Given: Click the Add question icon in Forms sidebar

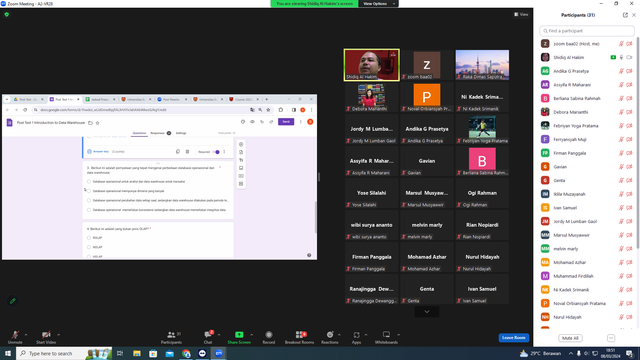Looking at the screenshot, I should click(241, 144).
